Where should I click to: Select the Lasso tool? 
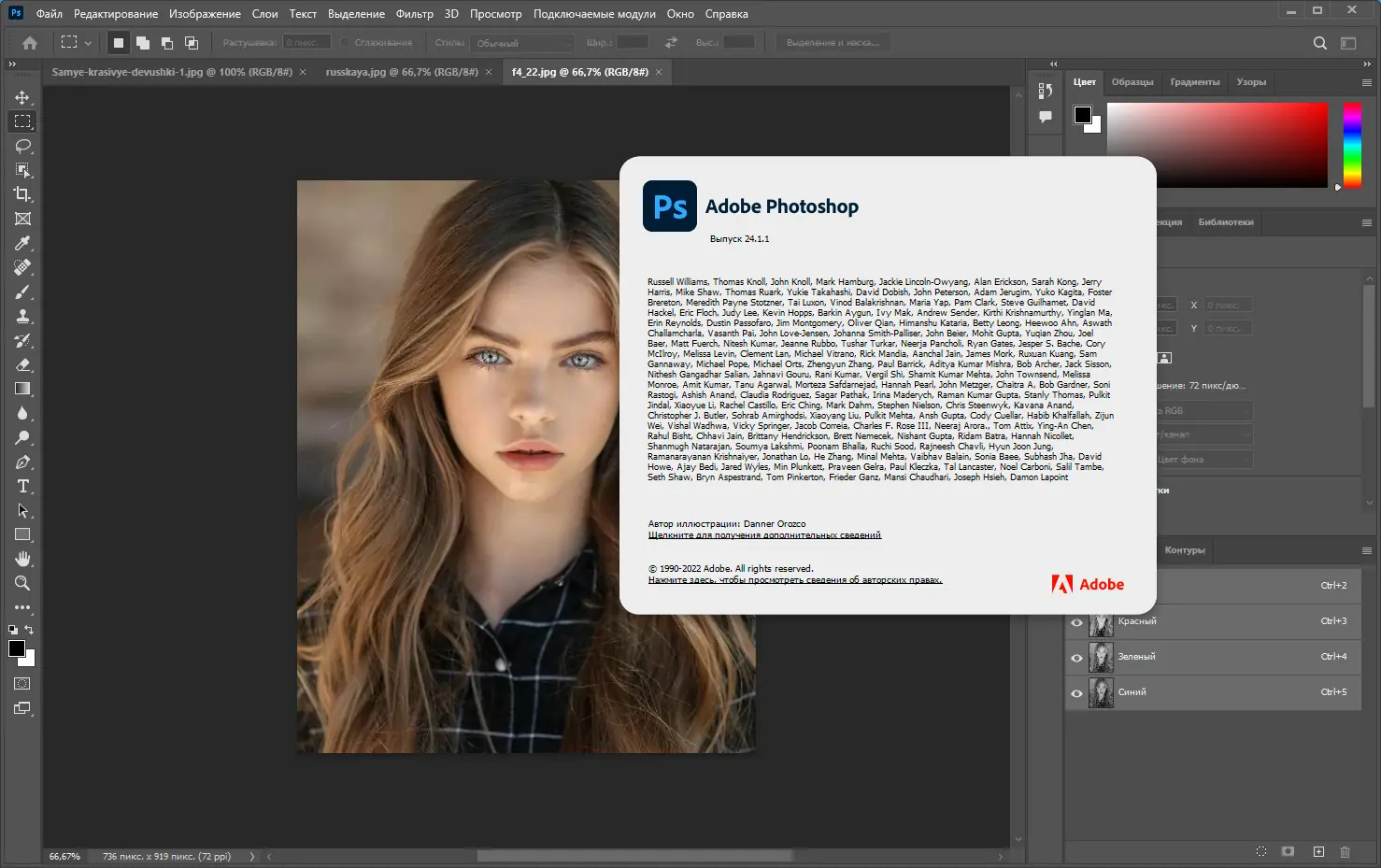point(22,146)
